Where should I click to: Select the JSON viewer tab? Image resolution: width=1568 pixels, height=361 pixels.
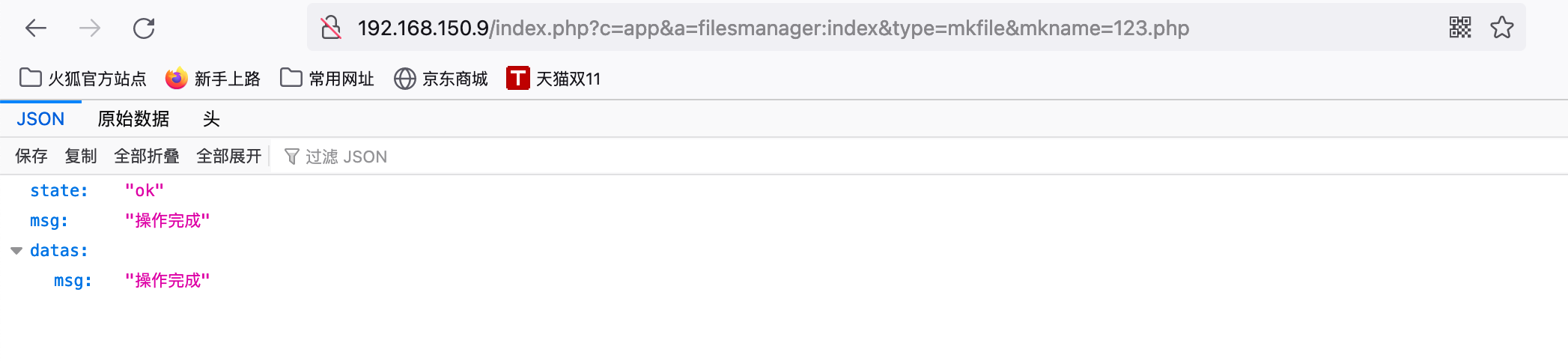coord(40,119)
